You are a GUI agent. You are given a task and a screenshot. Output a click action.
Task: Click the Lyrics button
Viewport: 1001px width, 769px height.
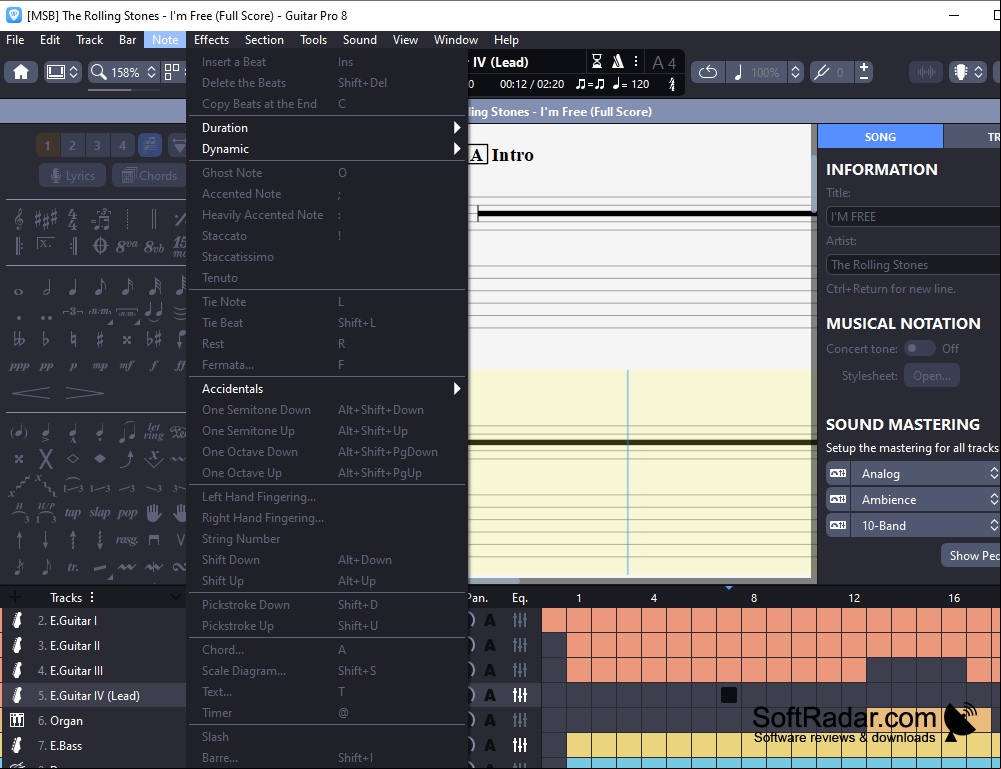73,175
